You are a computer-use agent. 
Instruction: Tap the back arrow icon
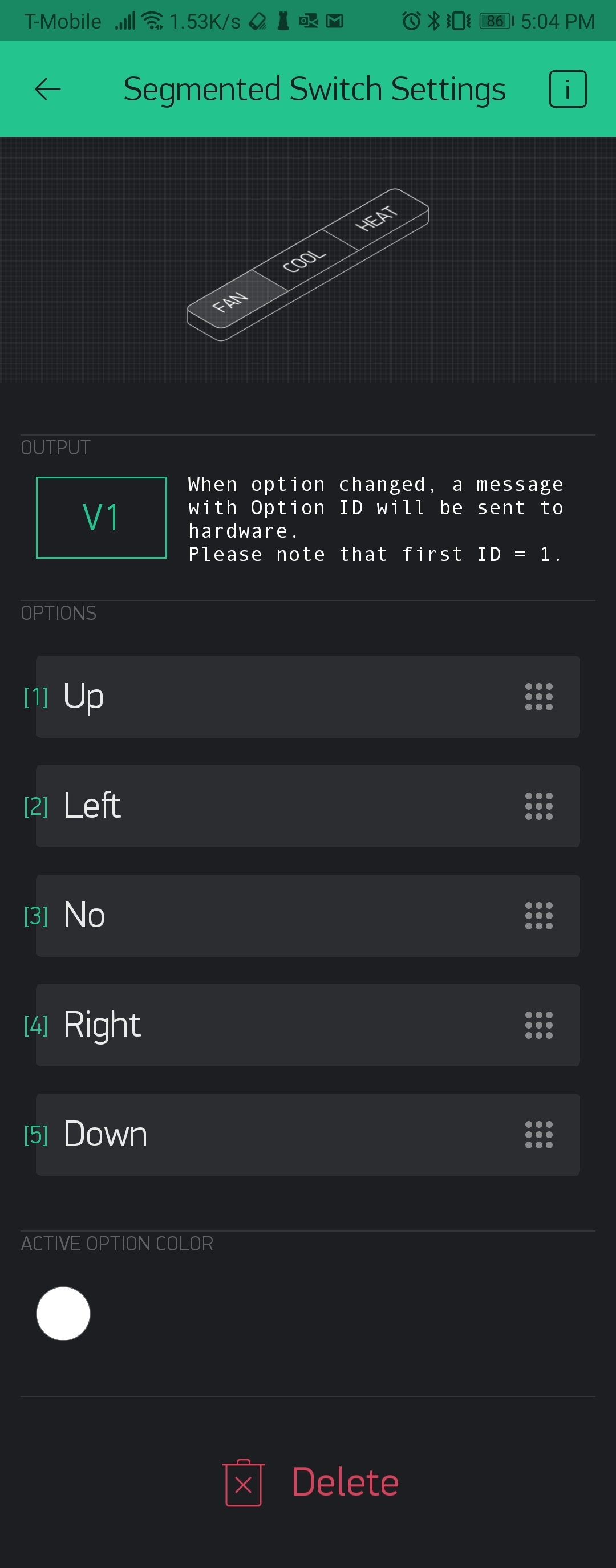pos(47,90)
